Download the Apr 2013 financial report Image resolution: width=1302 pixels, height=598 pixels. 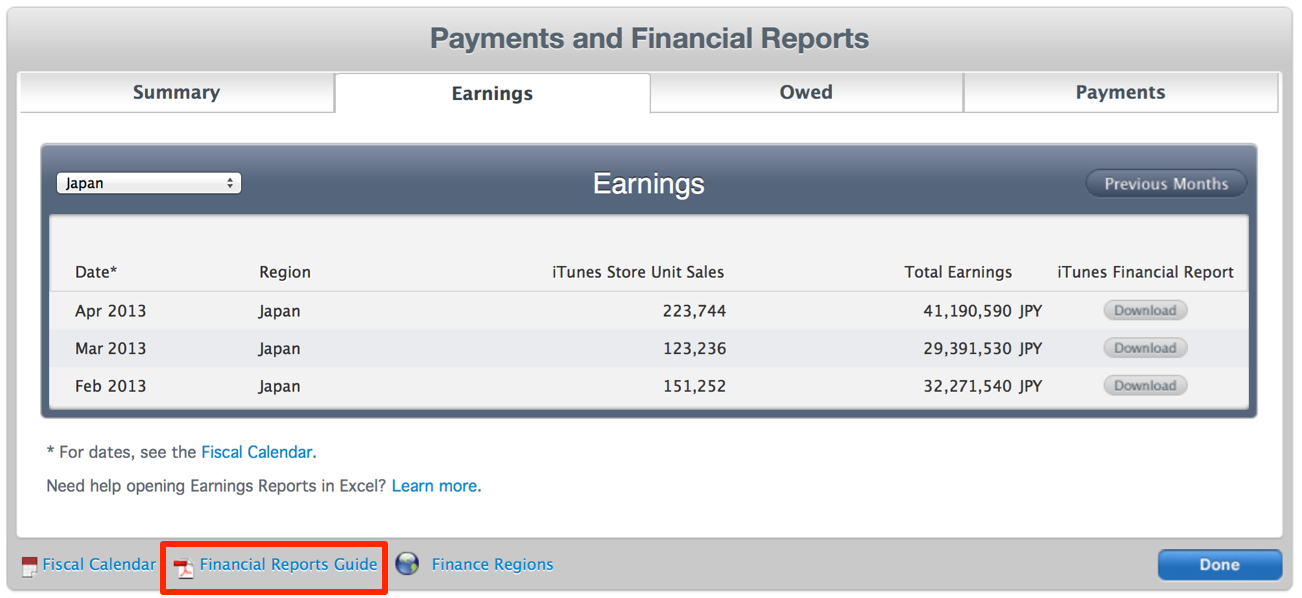tap(1145, 310)
